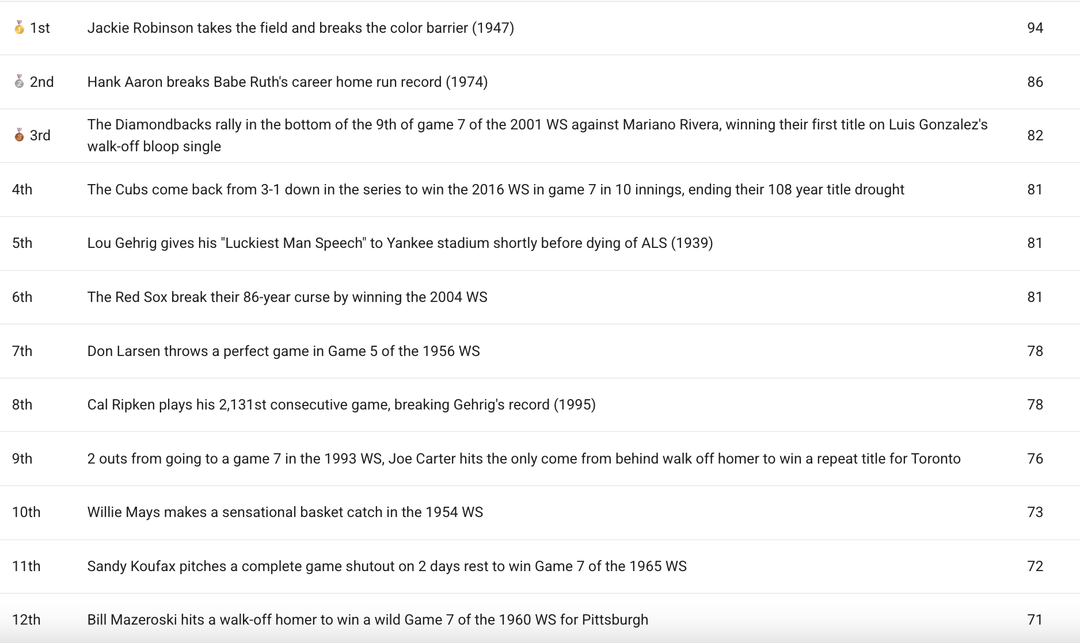This screenshot has width=1080, height=643.
Task: Click the Bill Mazeroski walk-off homer entry
Action: [x=367, y=620]
